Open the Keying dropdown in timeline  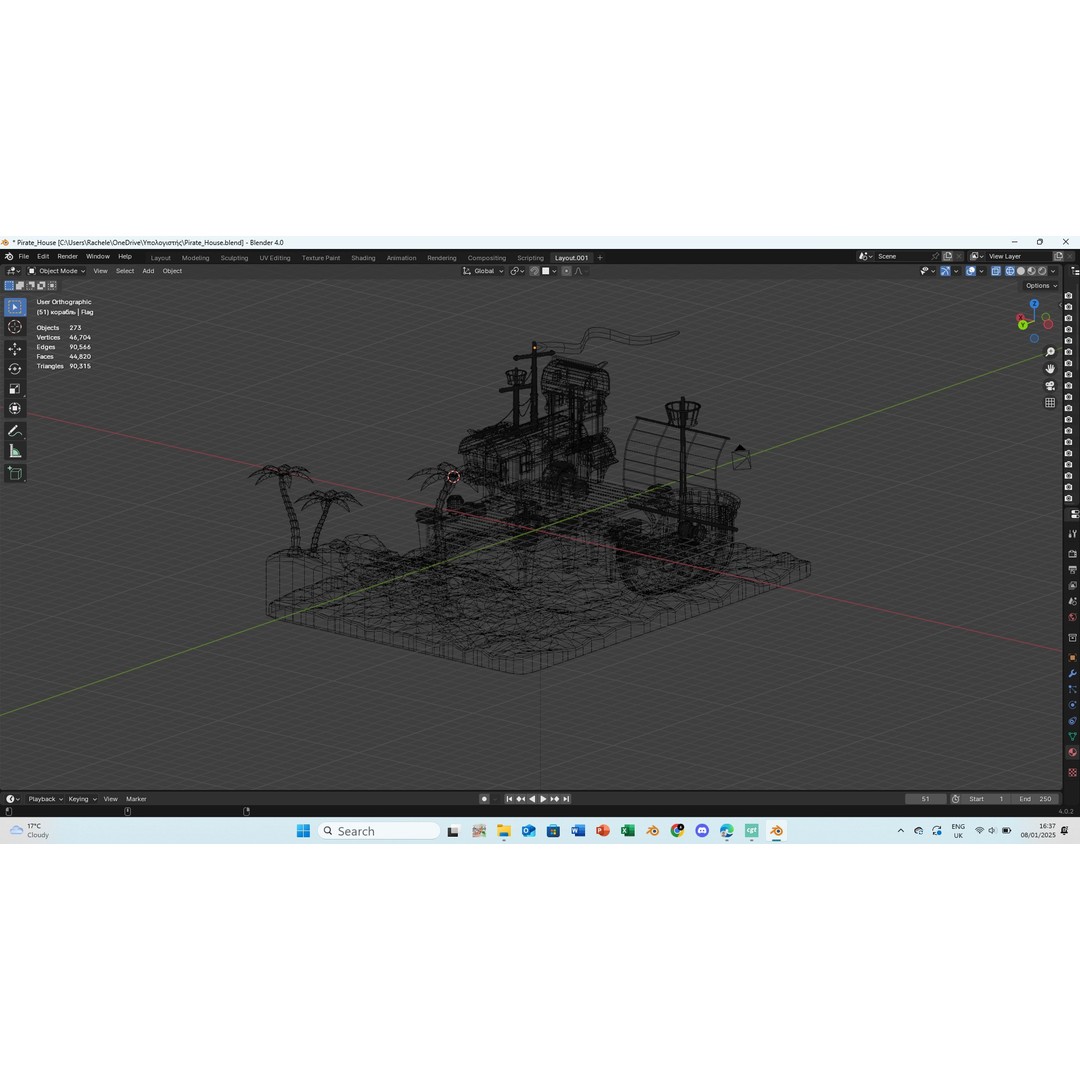coord(82,799)
